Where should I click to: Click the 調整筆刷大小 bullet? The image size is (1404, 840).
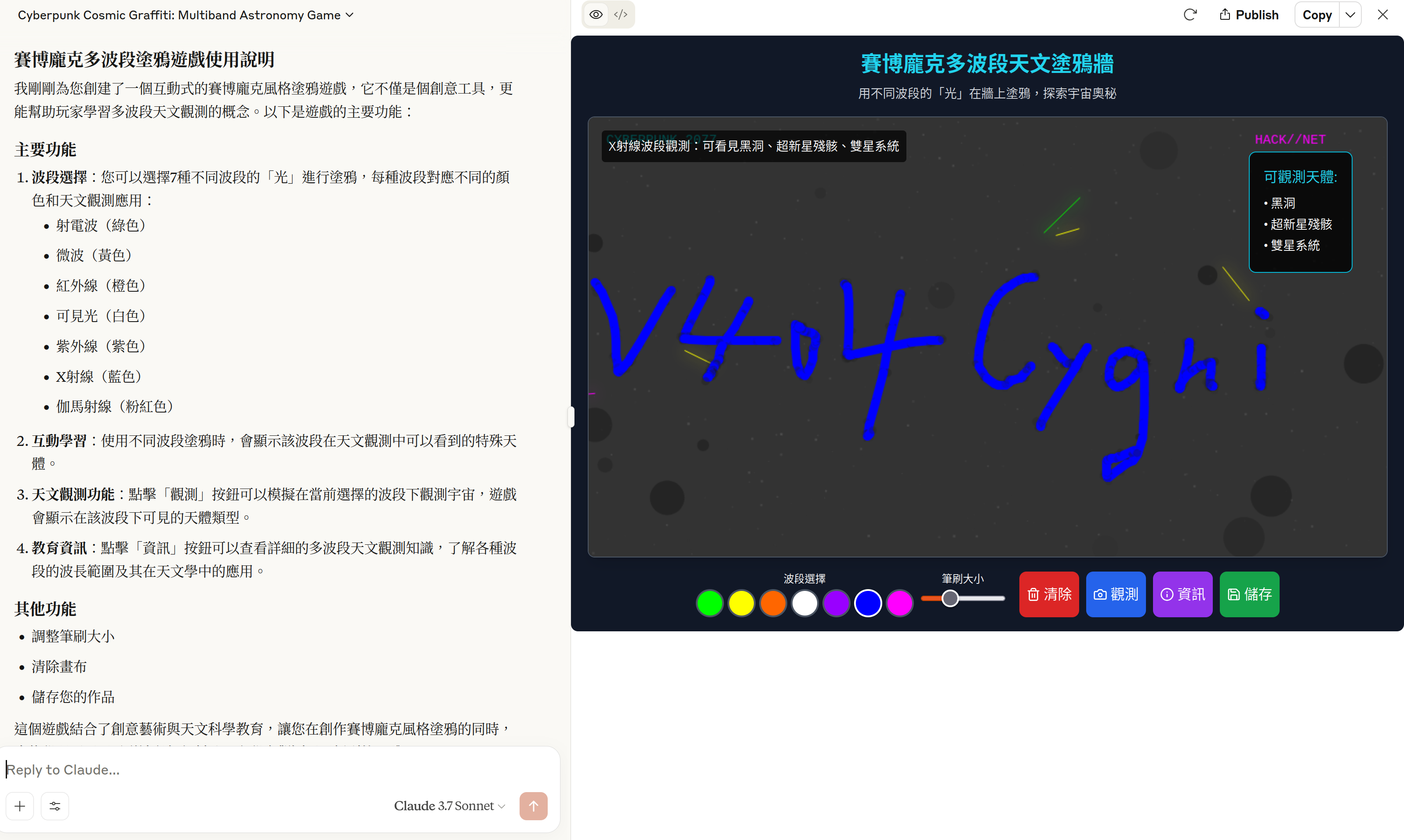pos(73,636)
